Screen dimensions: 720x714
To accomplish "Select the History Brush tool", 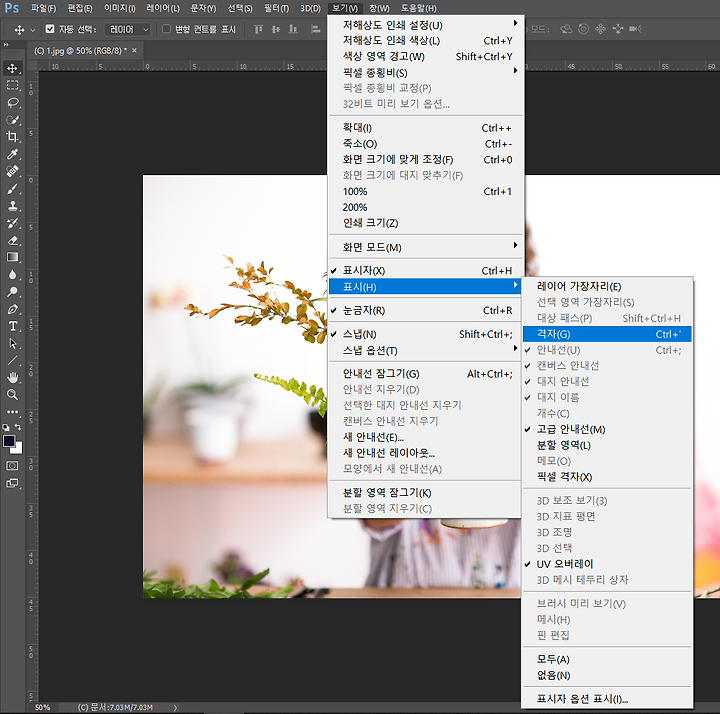I will tap(12, 223).
